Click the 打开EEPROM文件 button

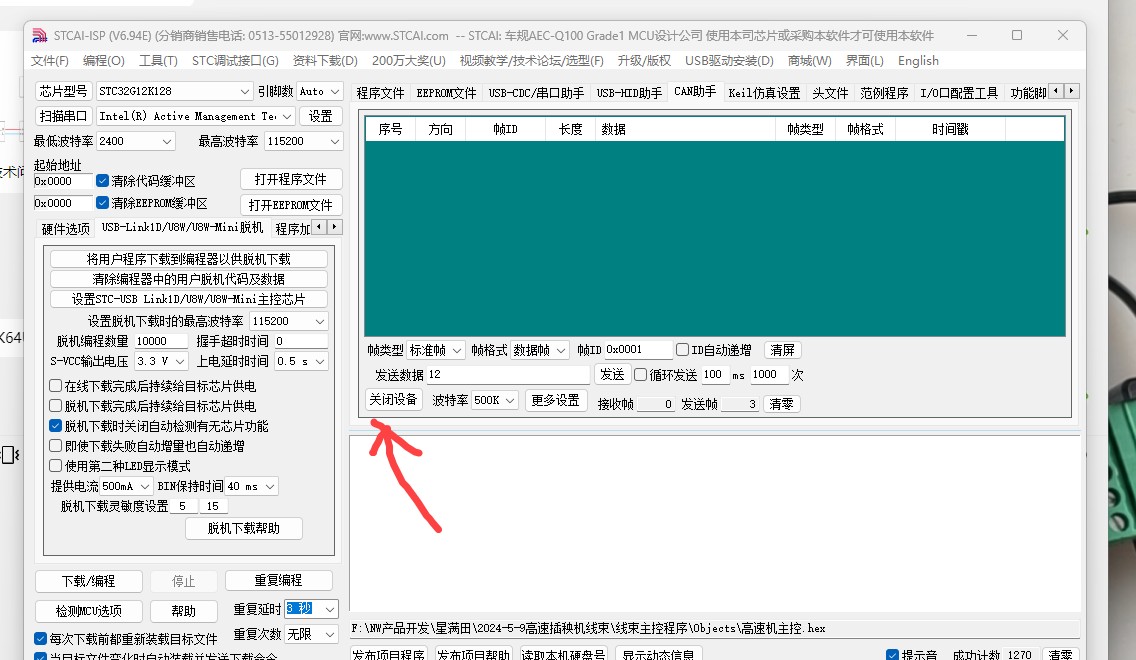click(x=291, y=205)
